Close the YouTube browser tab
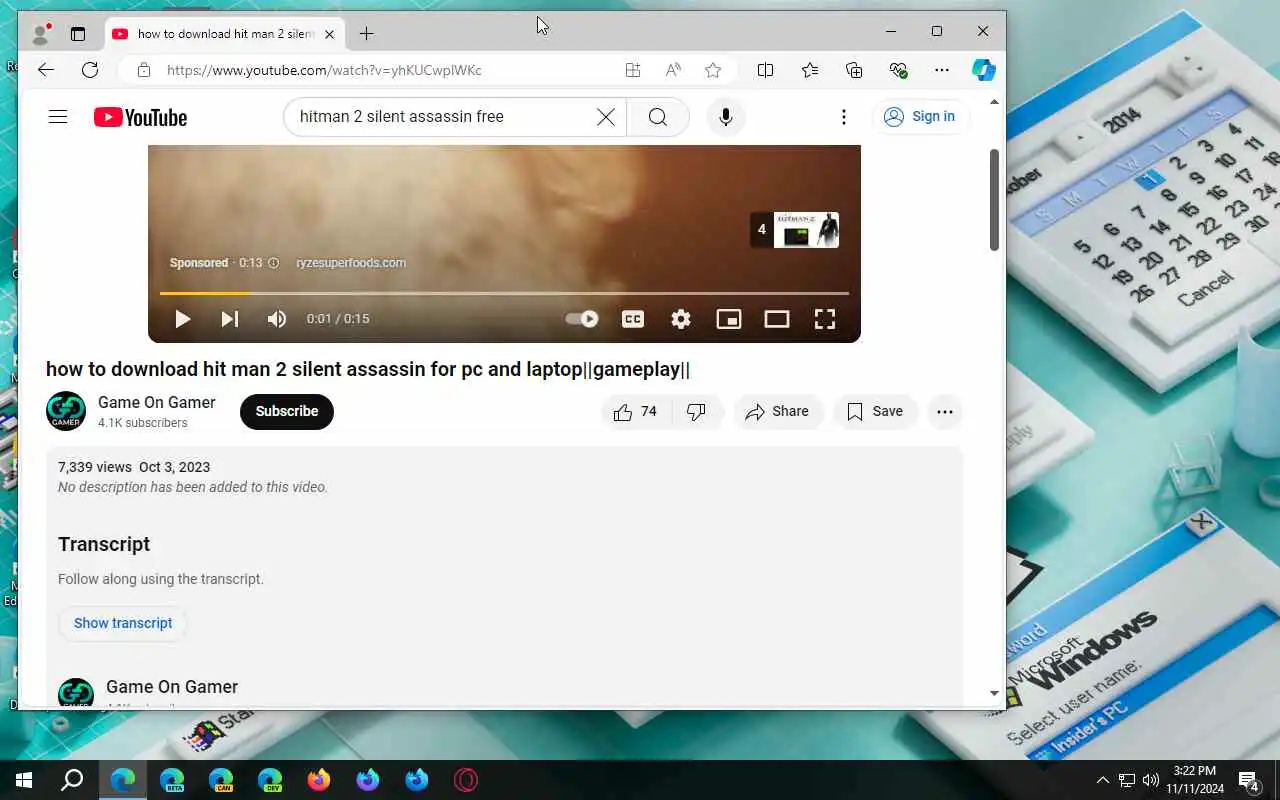Image resolution: width=1280 pixels, height=800 pixels. click(x=329, y=34)
